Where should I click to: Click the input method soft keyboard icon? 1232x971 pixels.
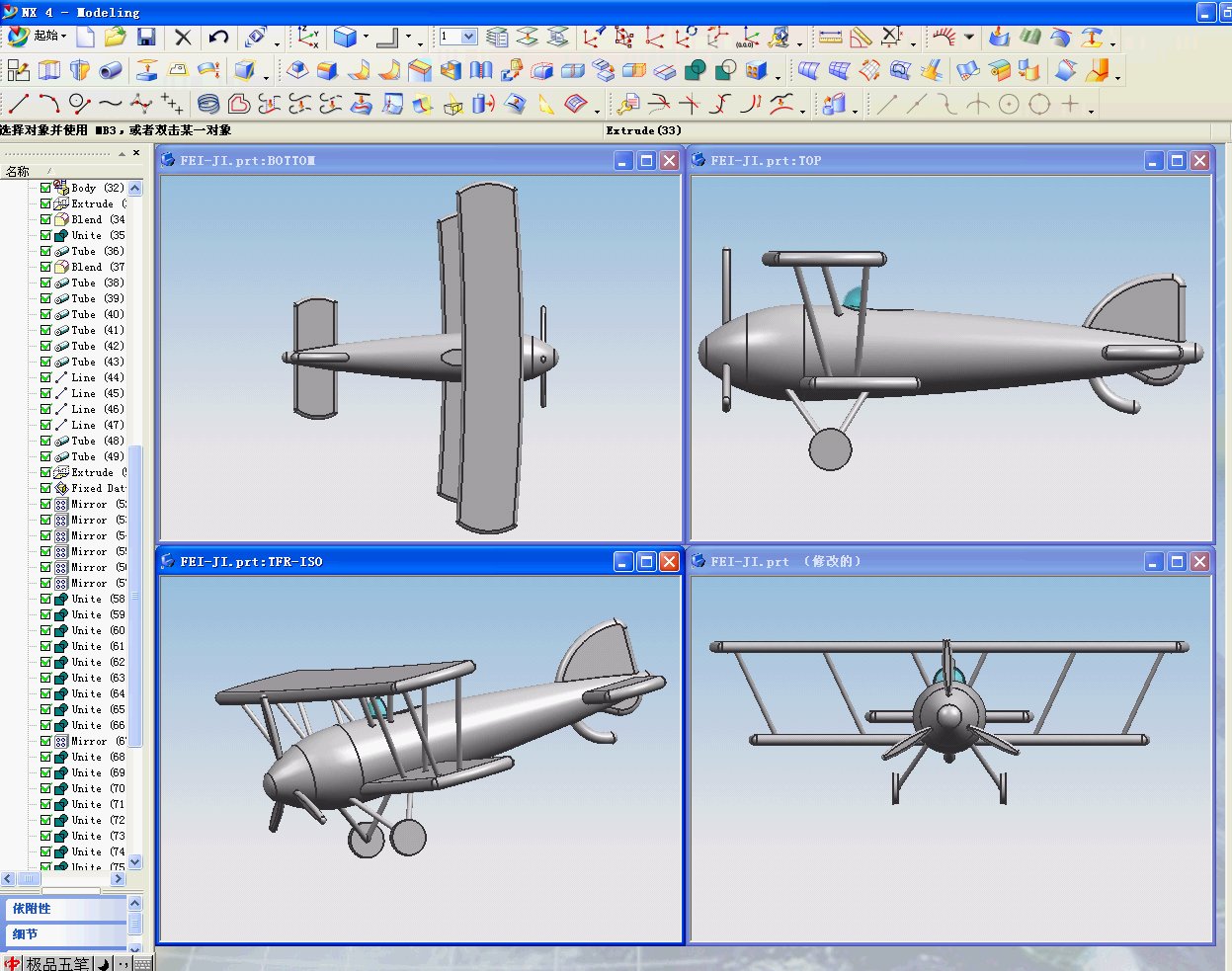(x=142, y=964)
